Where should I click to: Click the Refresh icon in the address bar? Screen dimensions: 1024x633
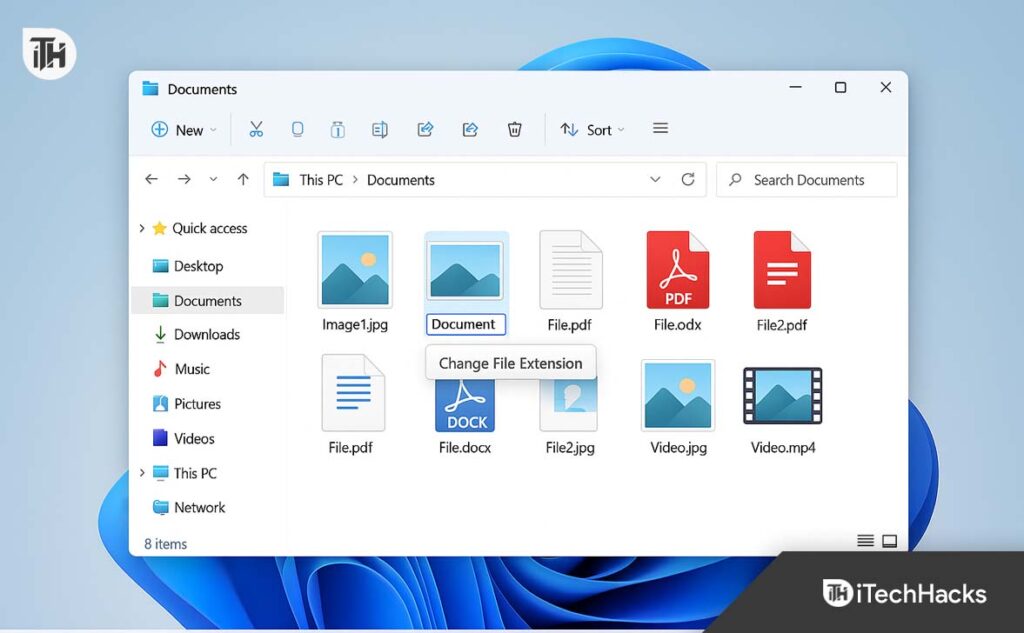[688, 179]
